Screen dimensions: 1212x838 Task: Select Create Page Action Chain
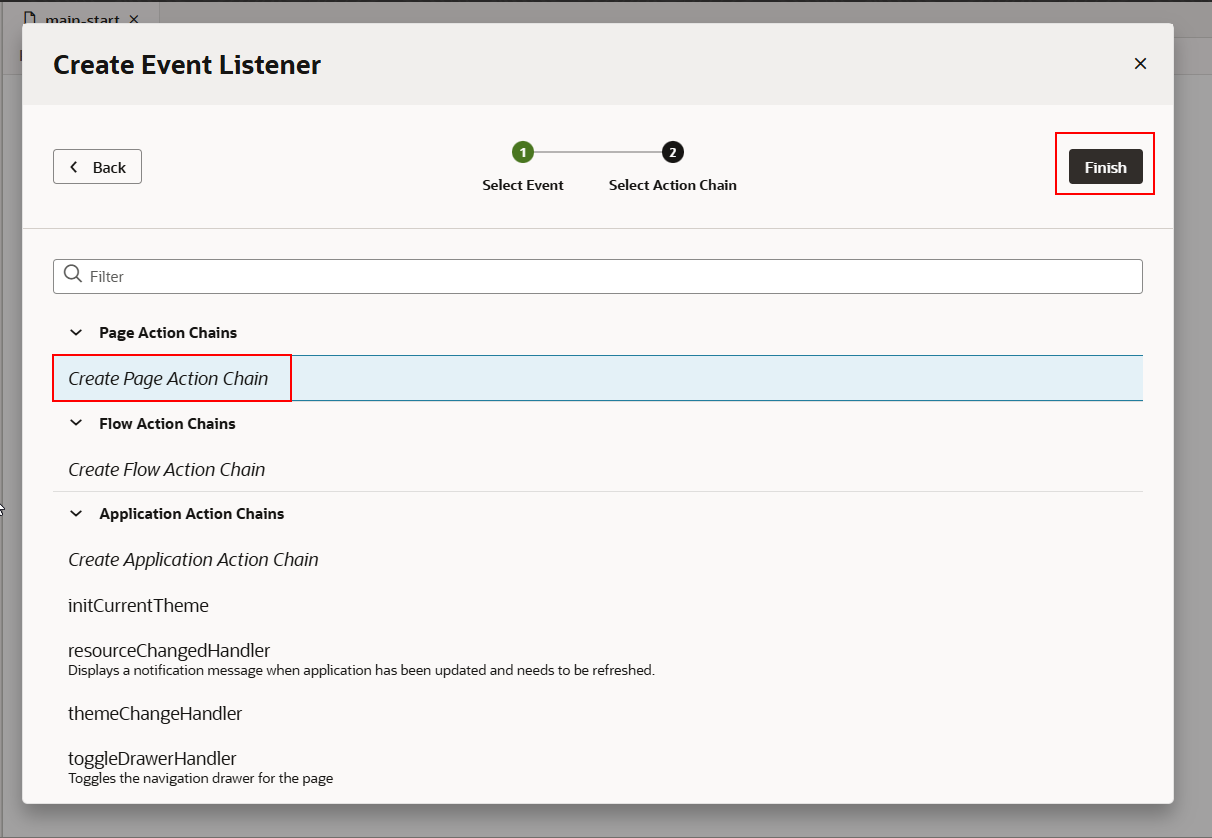click(x=598, y=378)
